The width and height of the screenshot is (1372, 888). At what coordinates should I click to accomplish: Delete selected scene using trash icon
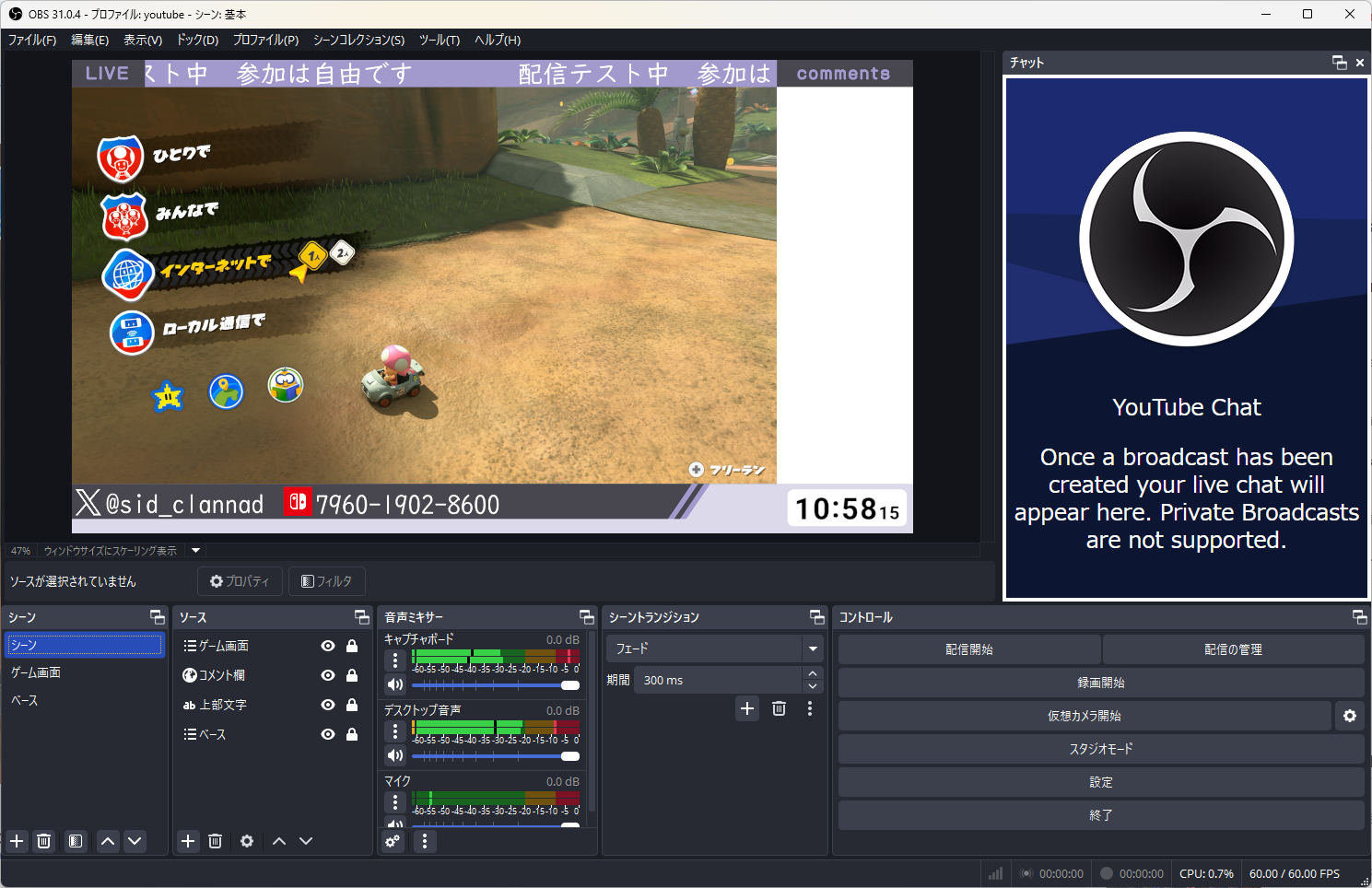click(43, 841)
